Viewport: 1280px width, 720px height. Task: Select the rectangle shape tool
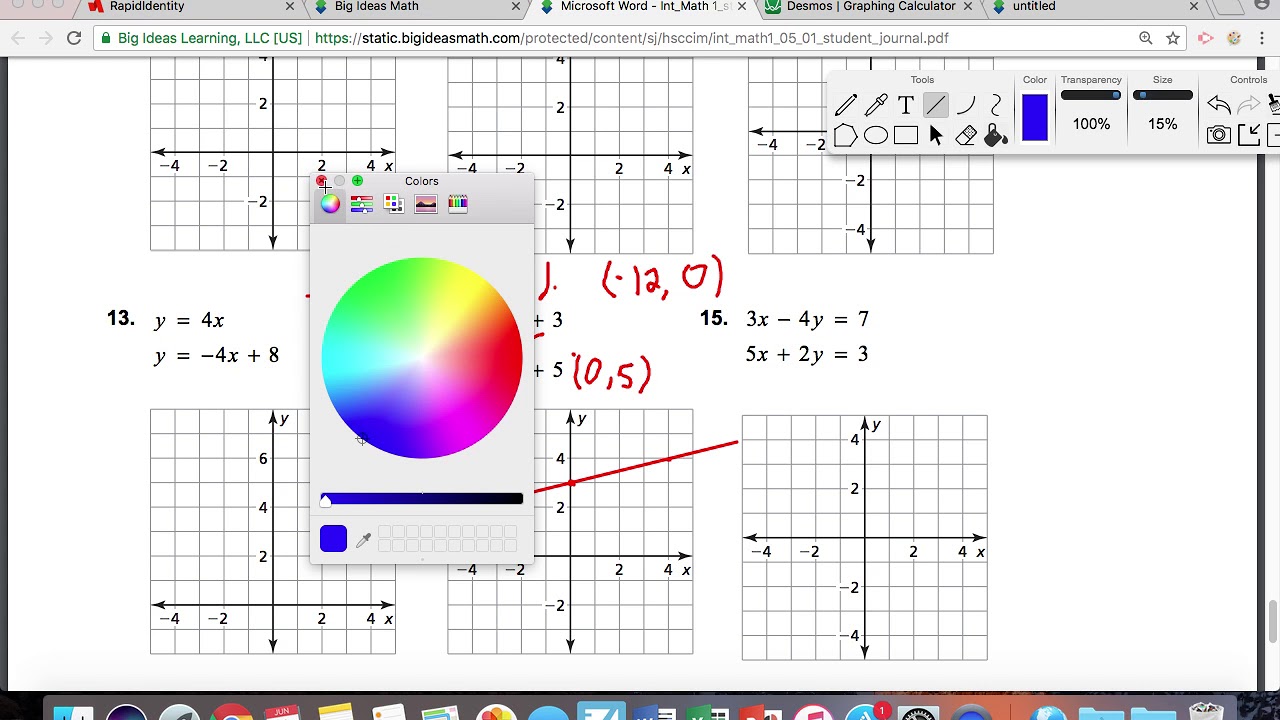[906, 135]
